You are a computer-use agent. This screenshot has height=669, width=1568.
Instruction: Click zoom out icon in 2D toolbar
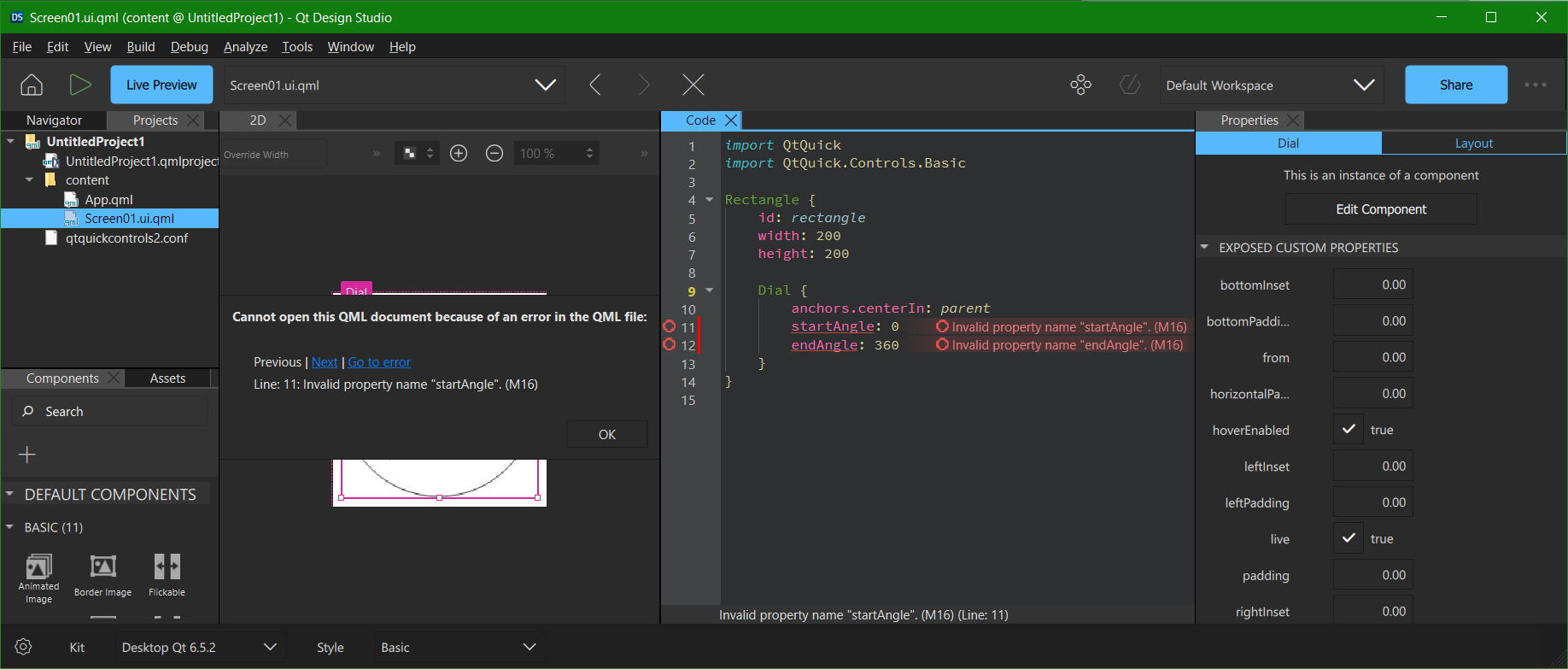[x=494, y=153]
